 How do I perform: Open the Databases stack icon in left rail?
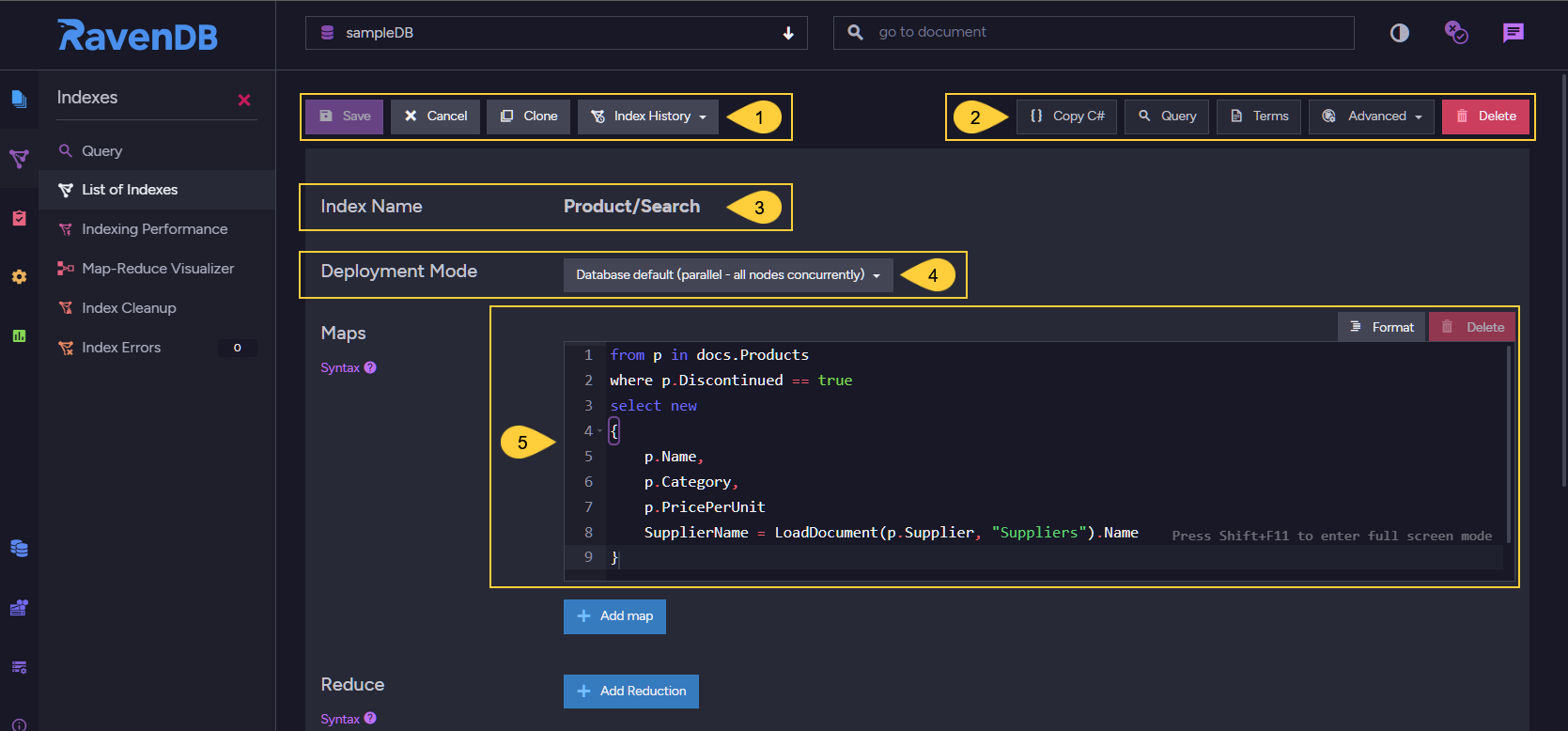(x=19, y=549)
